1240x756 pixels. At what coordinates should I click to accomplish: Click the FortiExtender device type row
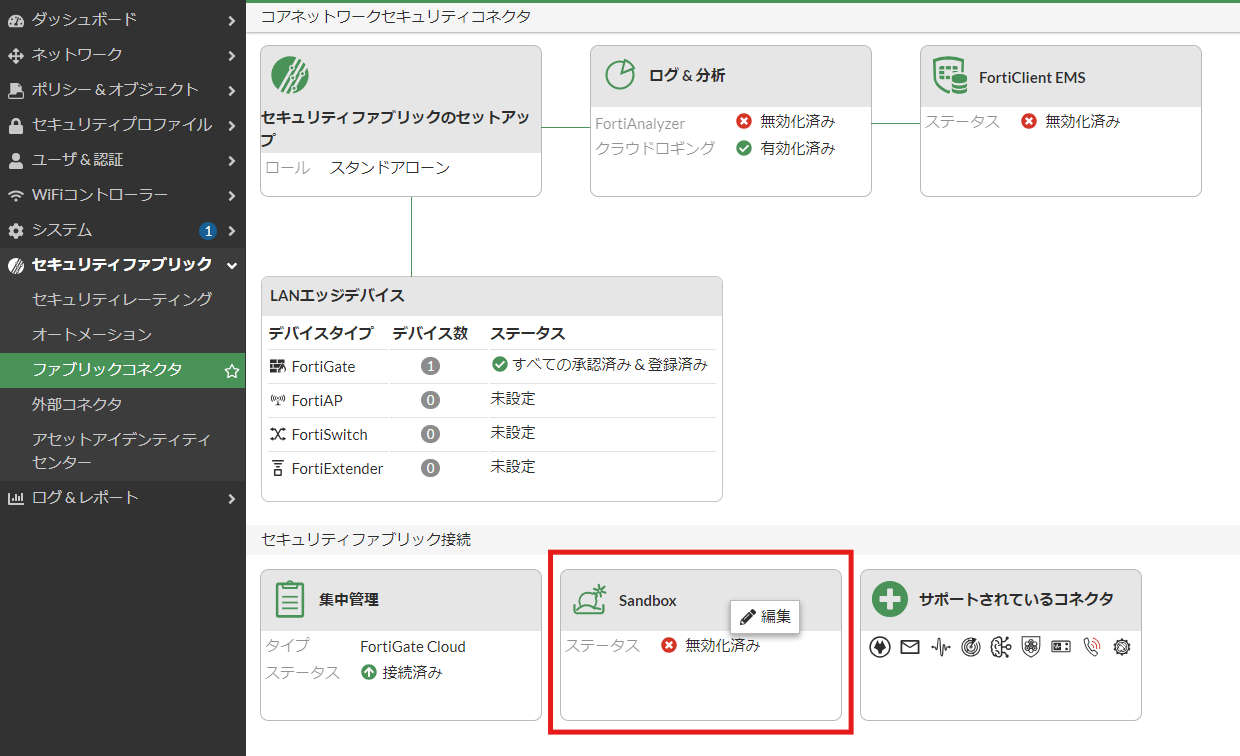click(x=492, y=468)
